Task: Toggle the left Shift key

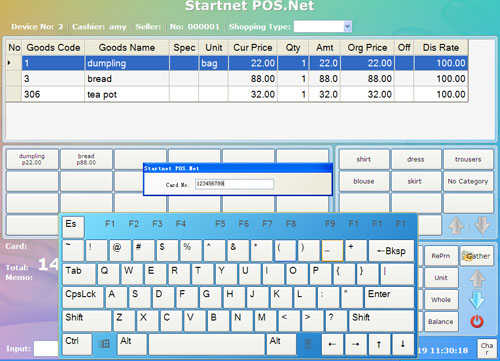Action: coord(86,320)
